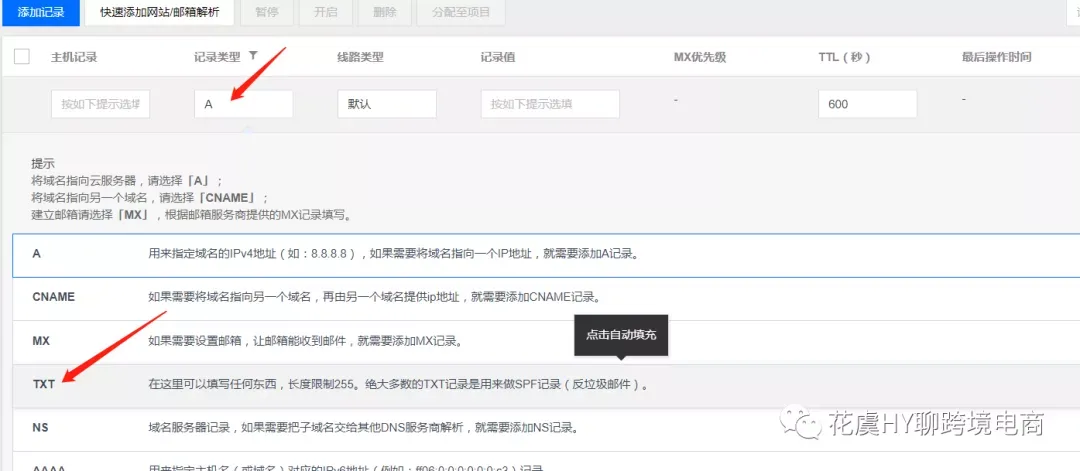Open the 记录类型 filter icon
Viewport: 1080px width, 471px height.
253,56
